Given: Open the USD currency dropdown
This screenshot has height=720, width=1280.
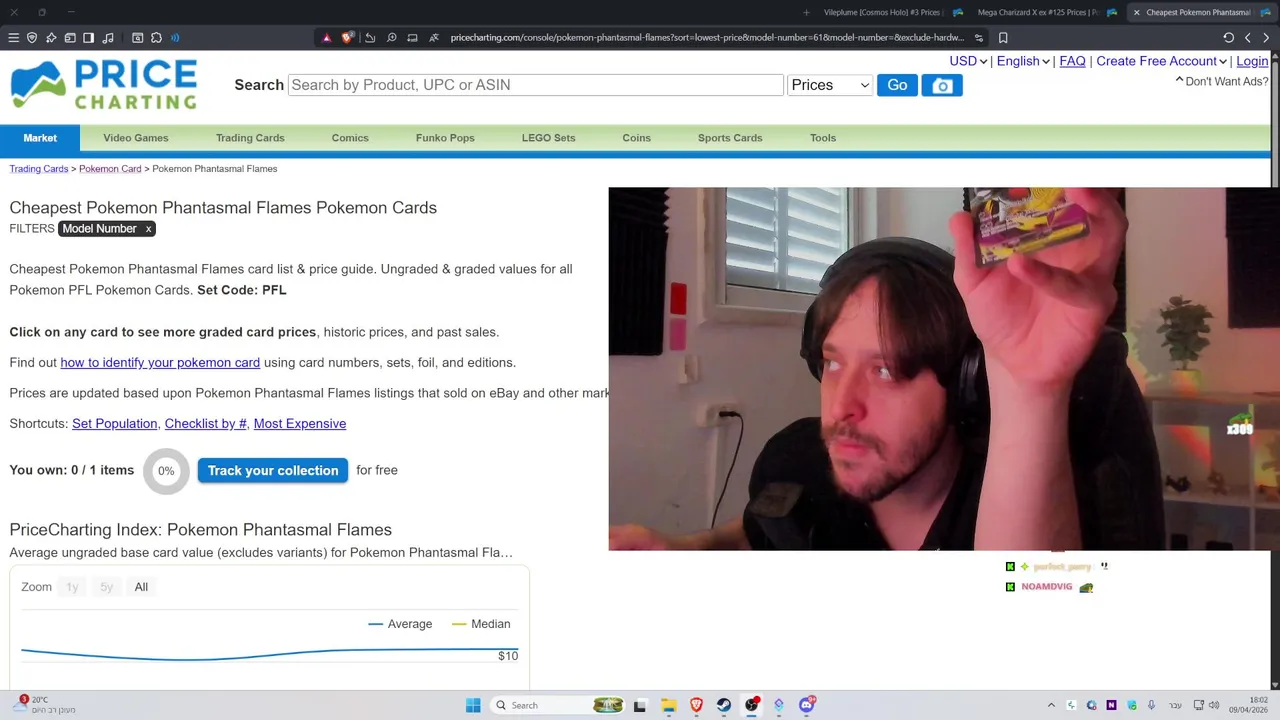Looking at the screenshot, I should click(x=968, y=61).
